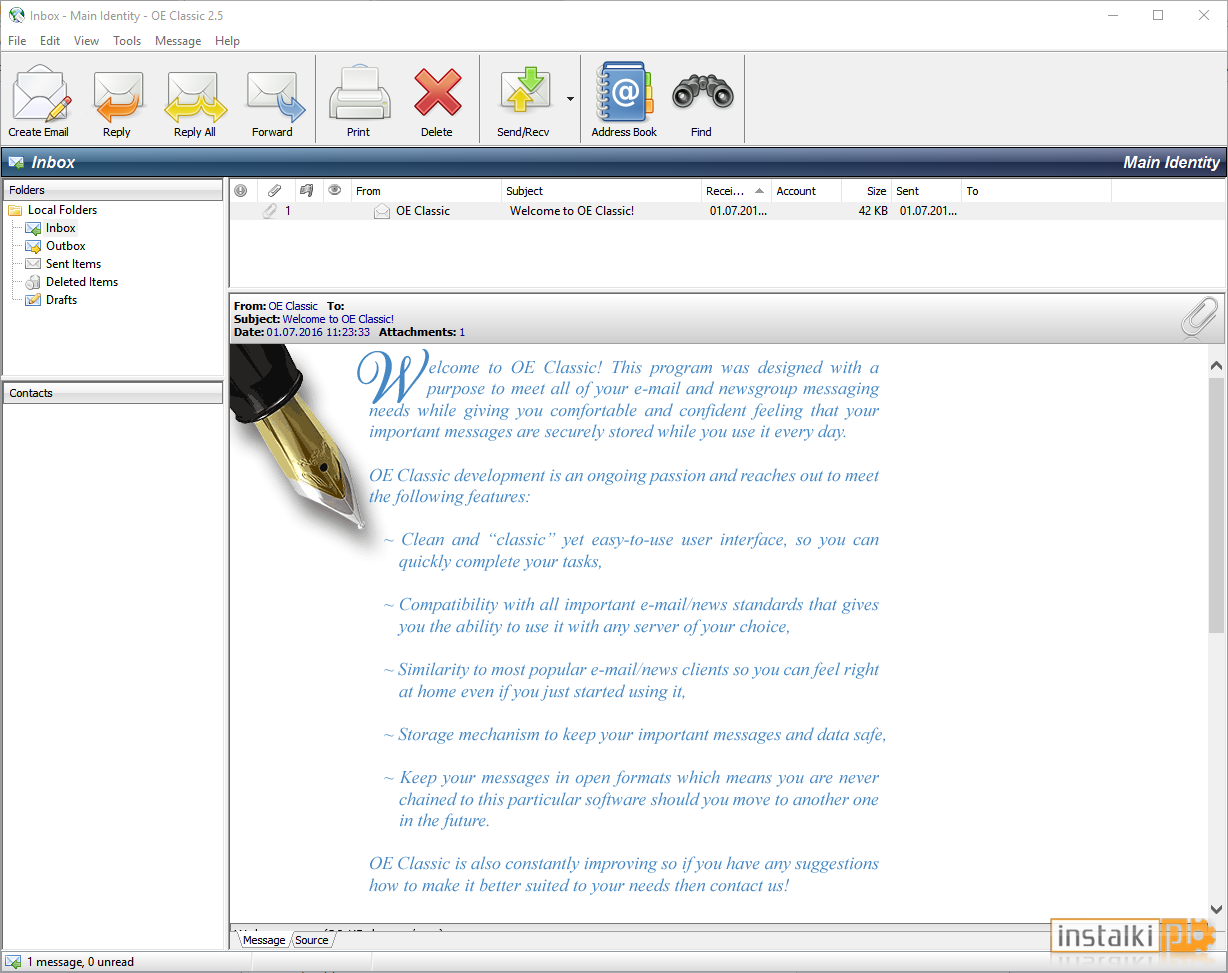Forward the selected message

click(x=273, y=100)
